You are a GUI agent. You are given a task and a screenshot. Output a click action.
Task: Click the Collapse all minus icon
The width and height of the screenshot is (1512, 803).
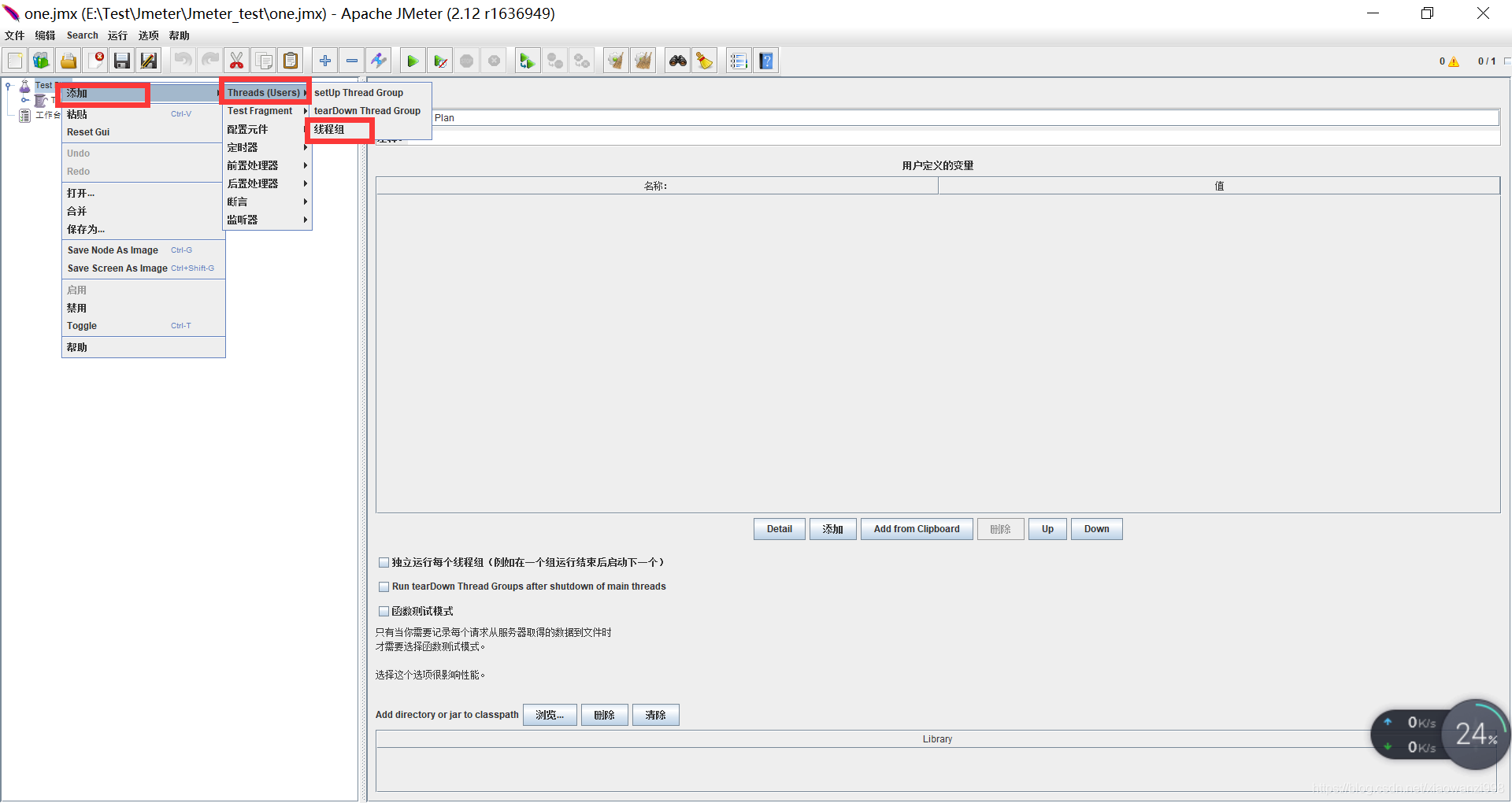pos(351,61)
